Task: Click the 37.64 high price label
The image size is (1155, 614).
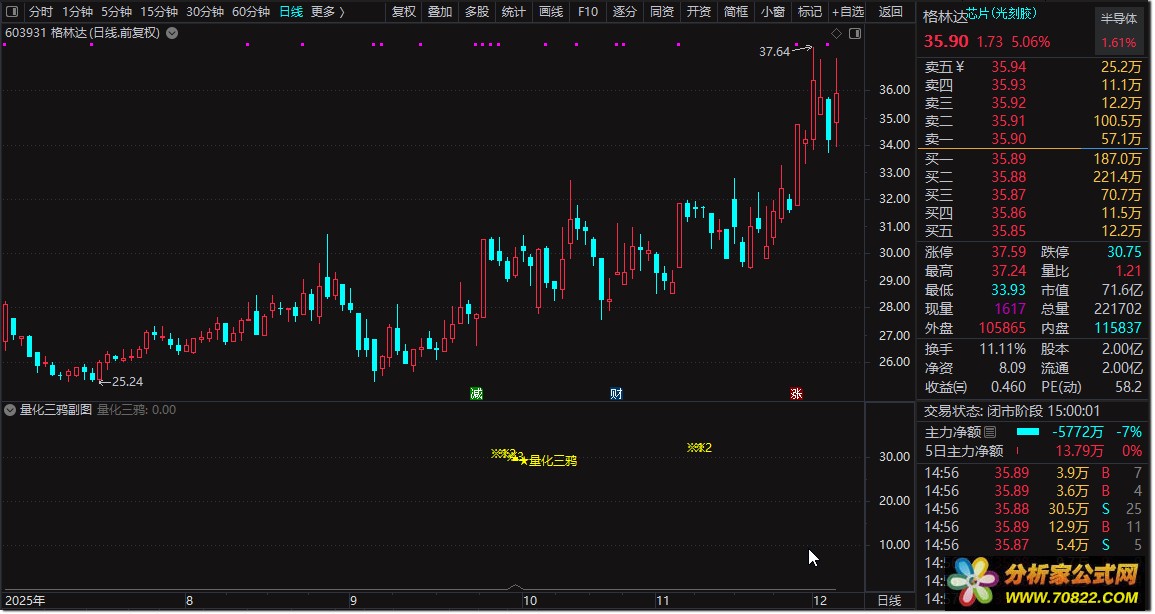Action: click(774, 52)
